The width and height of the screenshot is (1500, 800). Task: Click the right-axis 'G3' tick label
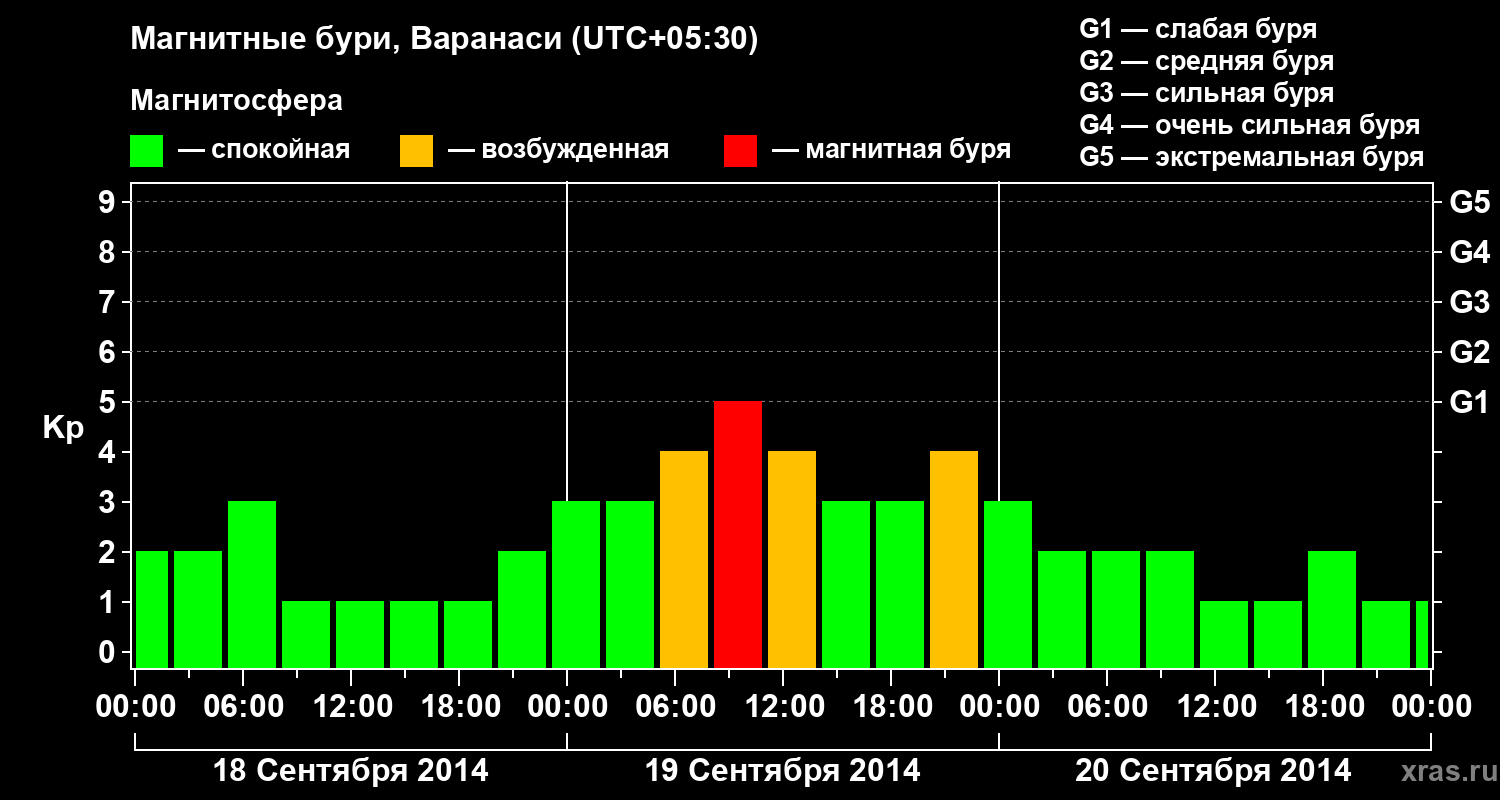[1470, 302]
